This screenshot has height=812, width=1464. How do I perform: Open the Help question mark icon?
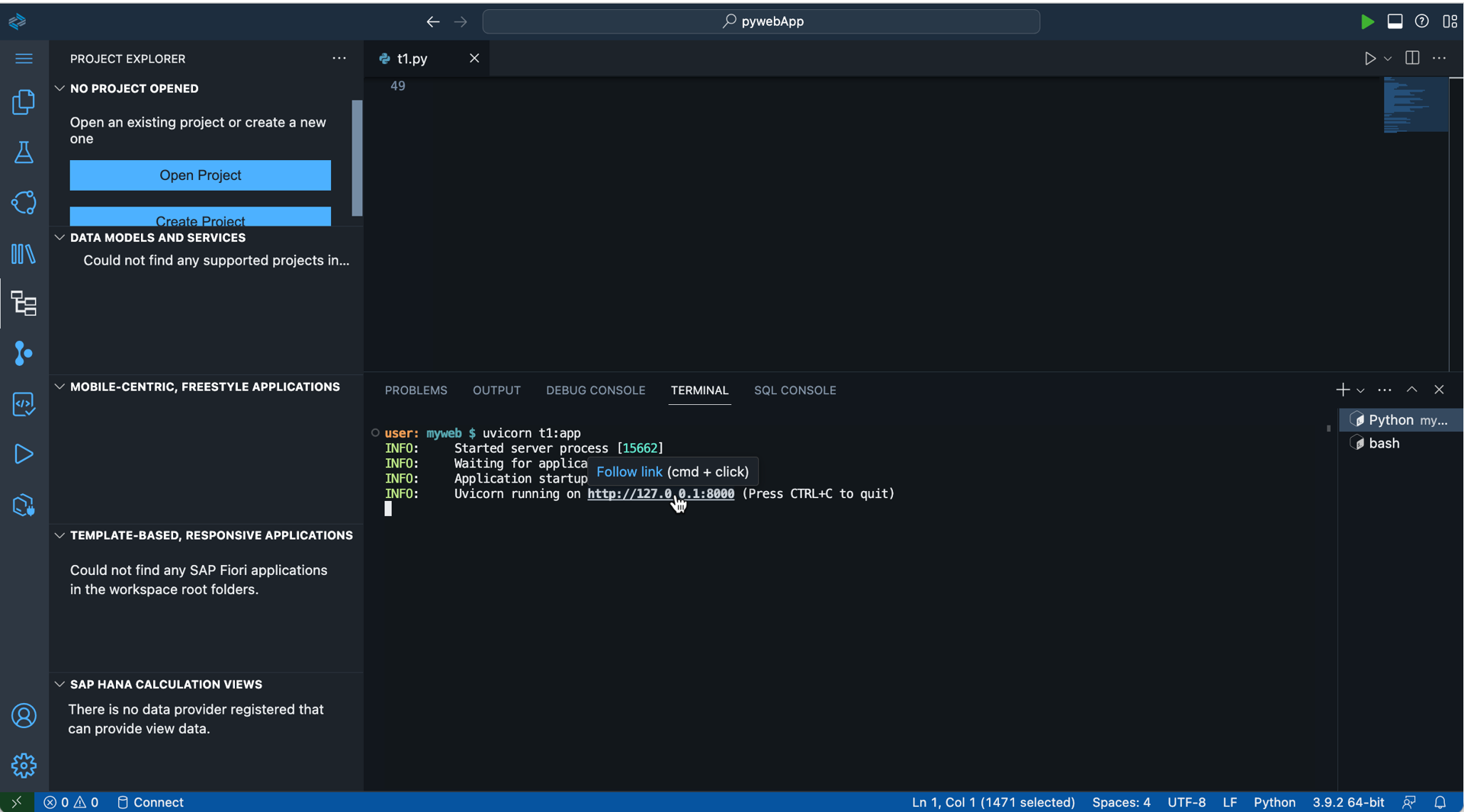coord(1422,21)
